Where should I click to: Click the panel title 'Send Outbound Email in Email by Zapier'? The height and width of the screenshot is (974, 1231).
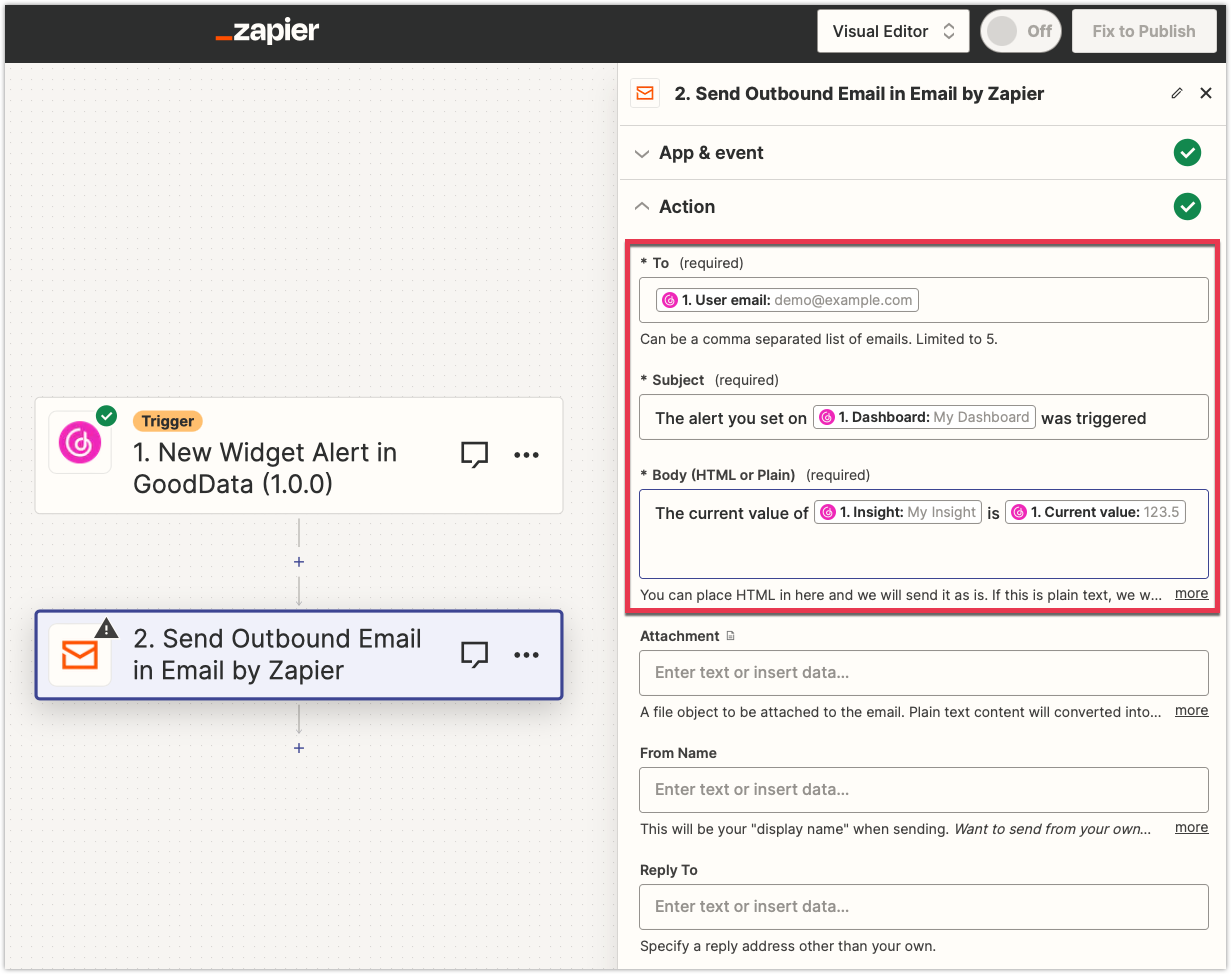[x=859, y=94]
